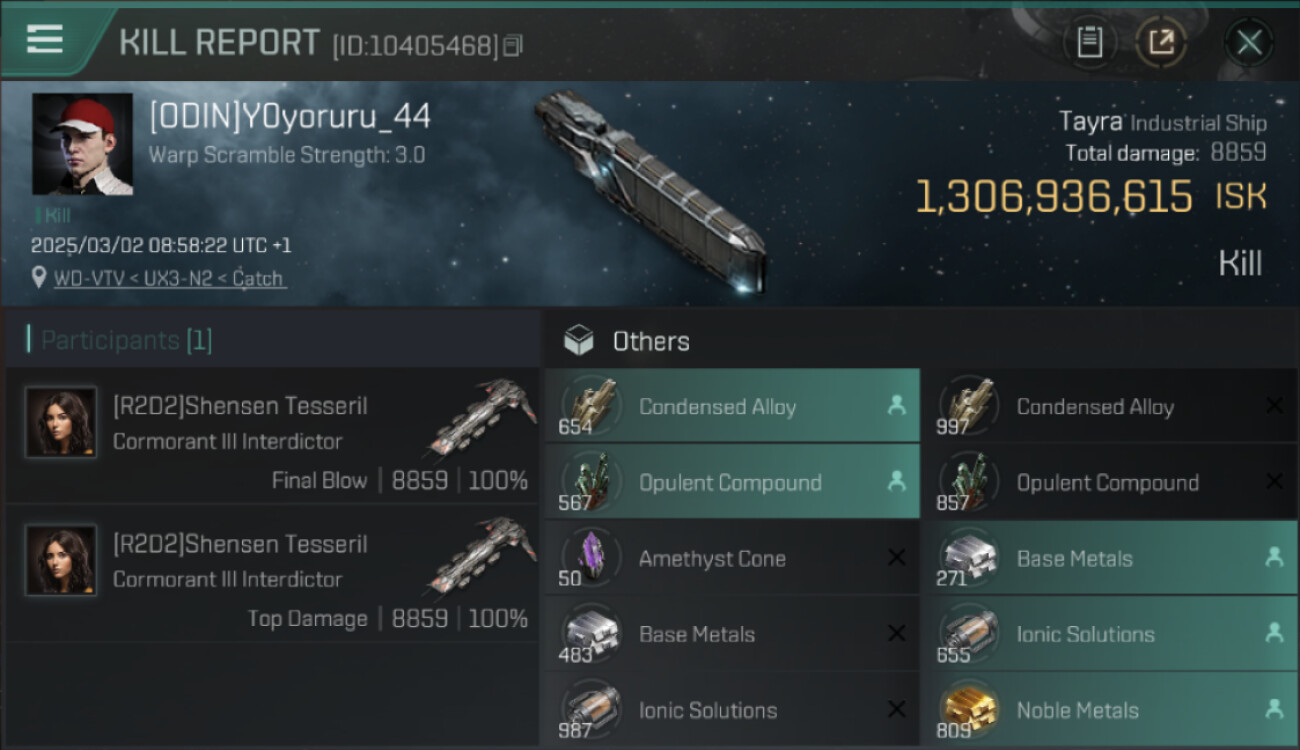Open Y0yoruru_44's pilot portrait
The height and width of the screenshot is (750, 1300).
click(x=82, y=144)
